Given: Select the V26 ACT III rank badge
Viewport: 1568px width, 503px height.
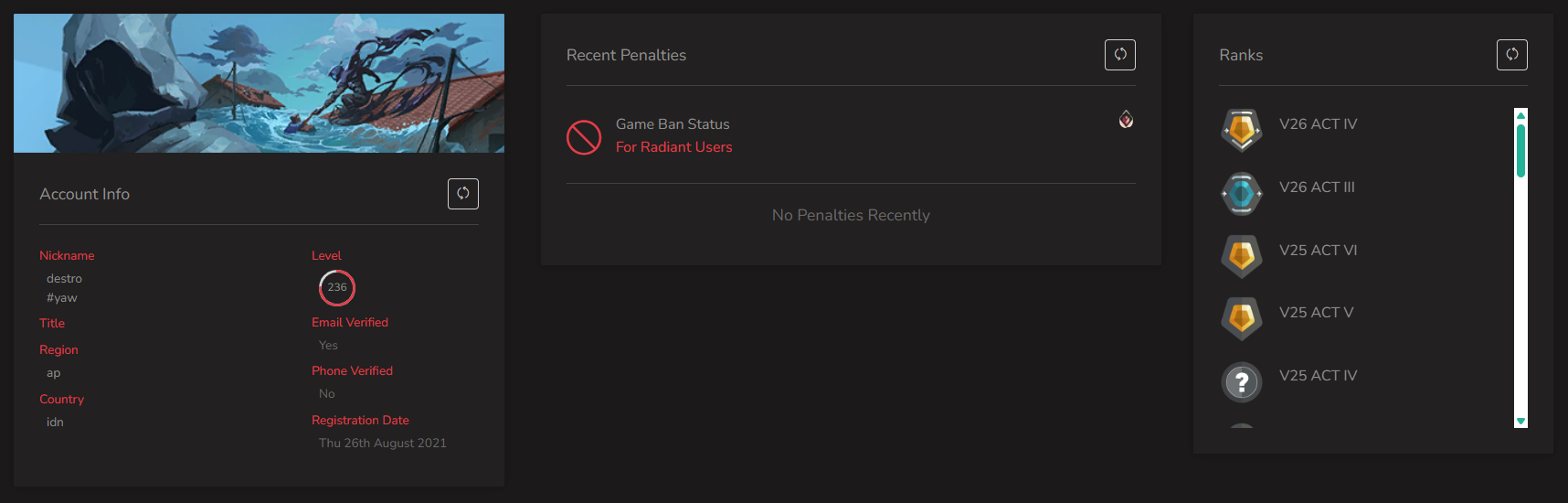Looking at the screenshot, I should click(x=1242, y=193).
